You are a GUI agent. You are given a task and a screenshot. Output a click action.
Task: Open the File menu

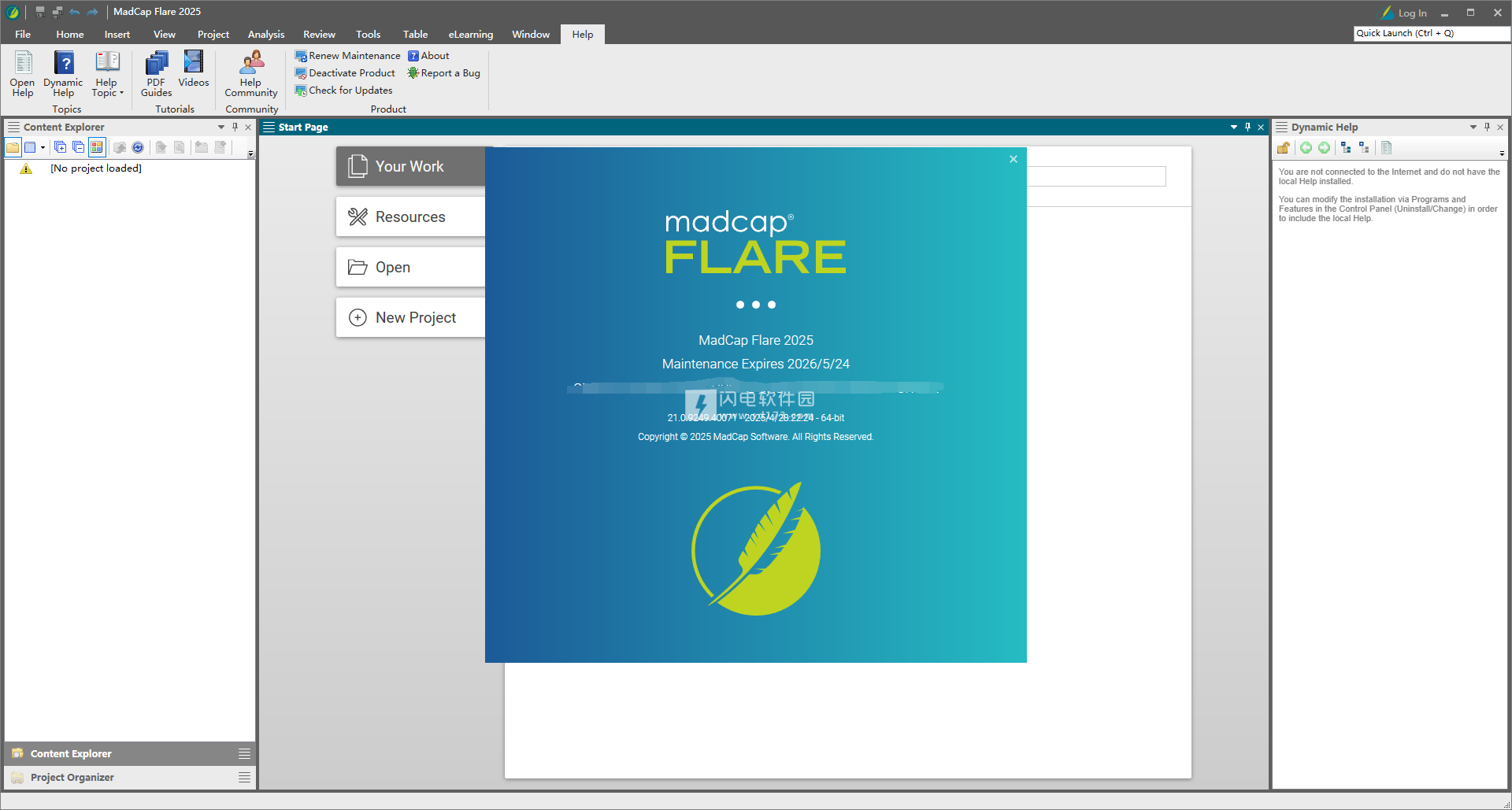pyautogui.click(x=23, y=35)
